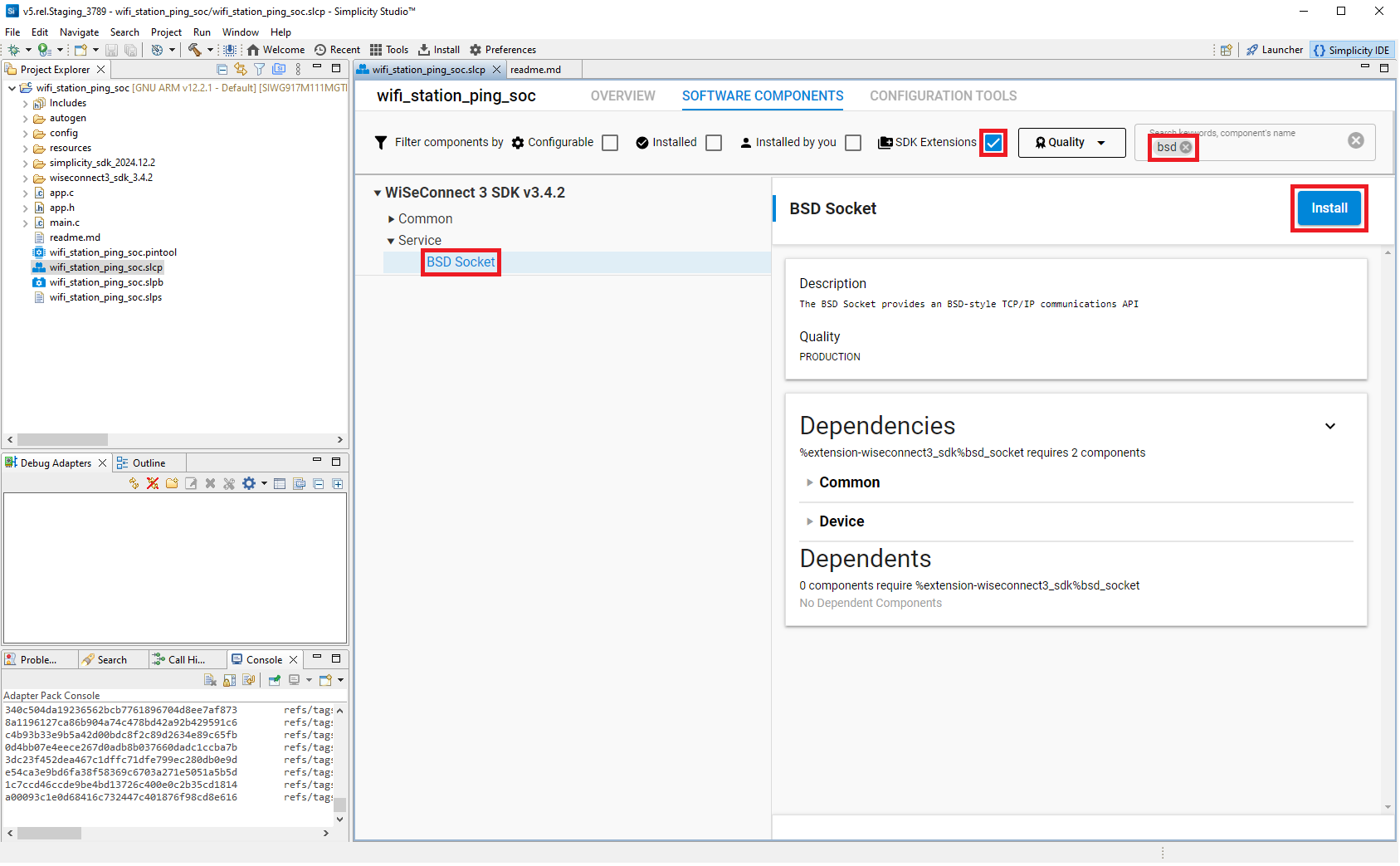Tick the Installed by you checkbox
The image size is (1400, 866).
coord(853,143)
